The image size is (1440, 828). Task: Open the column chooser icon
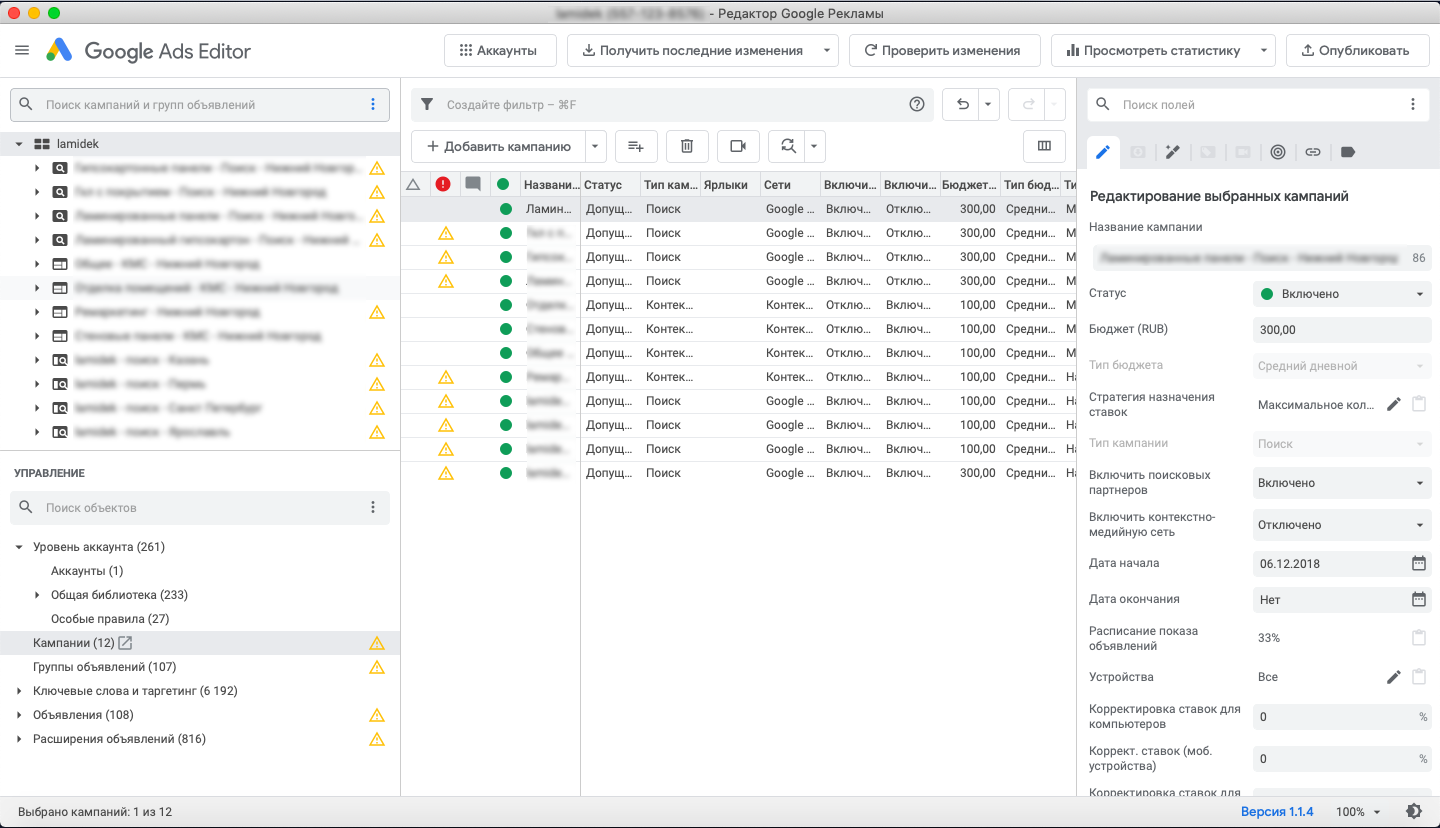1044,147
